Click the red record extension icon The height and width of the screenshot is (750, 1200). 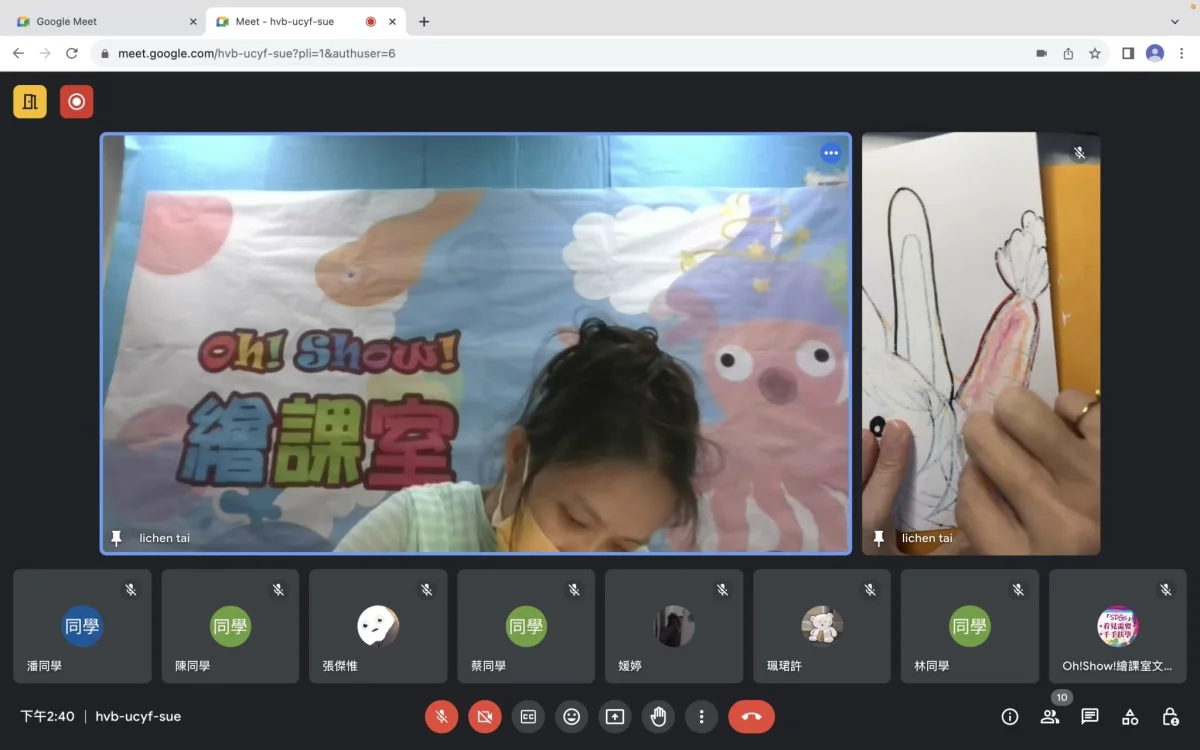(76, 101)
